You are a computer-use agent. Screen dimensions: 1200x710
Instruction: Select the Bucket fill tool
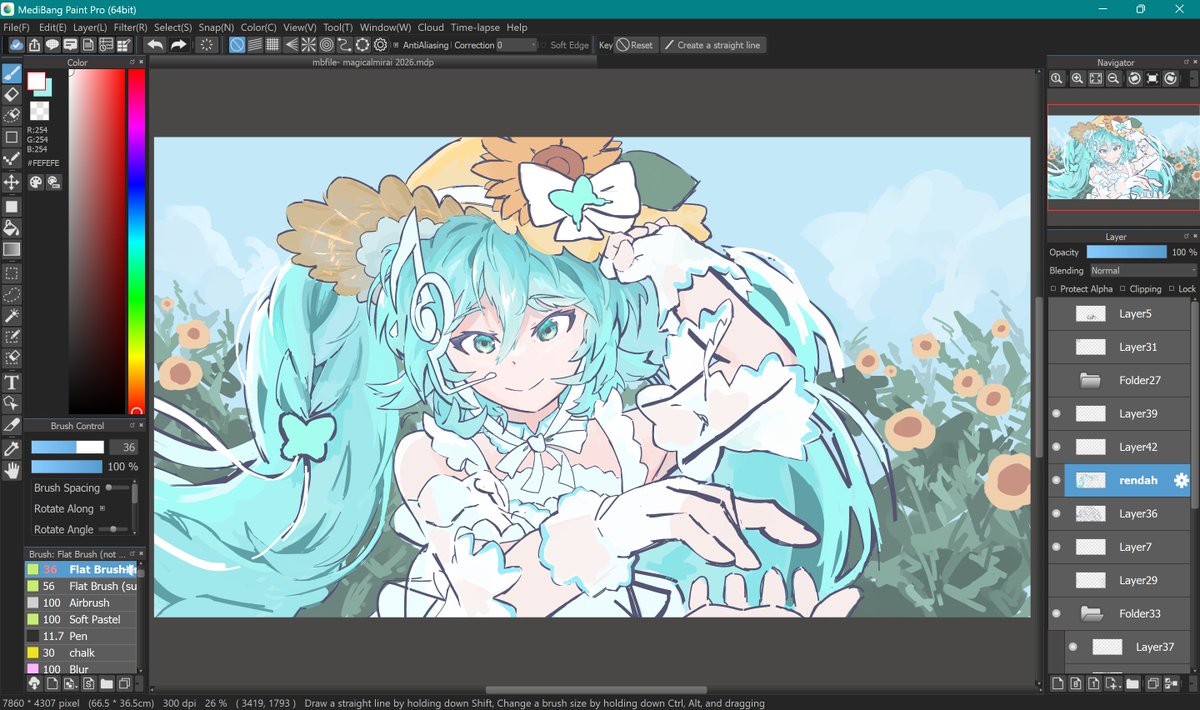pyautogui.click(x=12, y=228)
